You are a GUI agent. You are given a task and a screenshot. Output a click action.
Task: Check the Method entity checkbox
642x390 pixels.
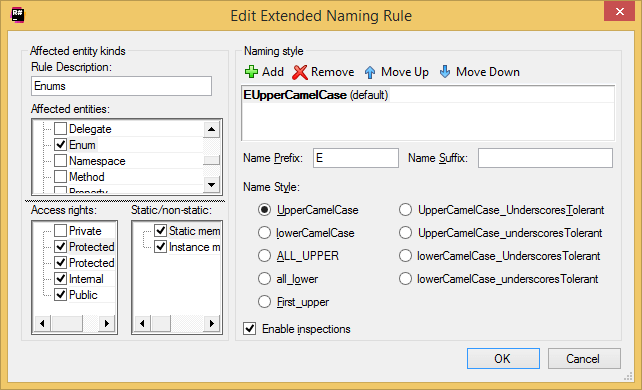pyautogui.click(x=61, y=176)
